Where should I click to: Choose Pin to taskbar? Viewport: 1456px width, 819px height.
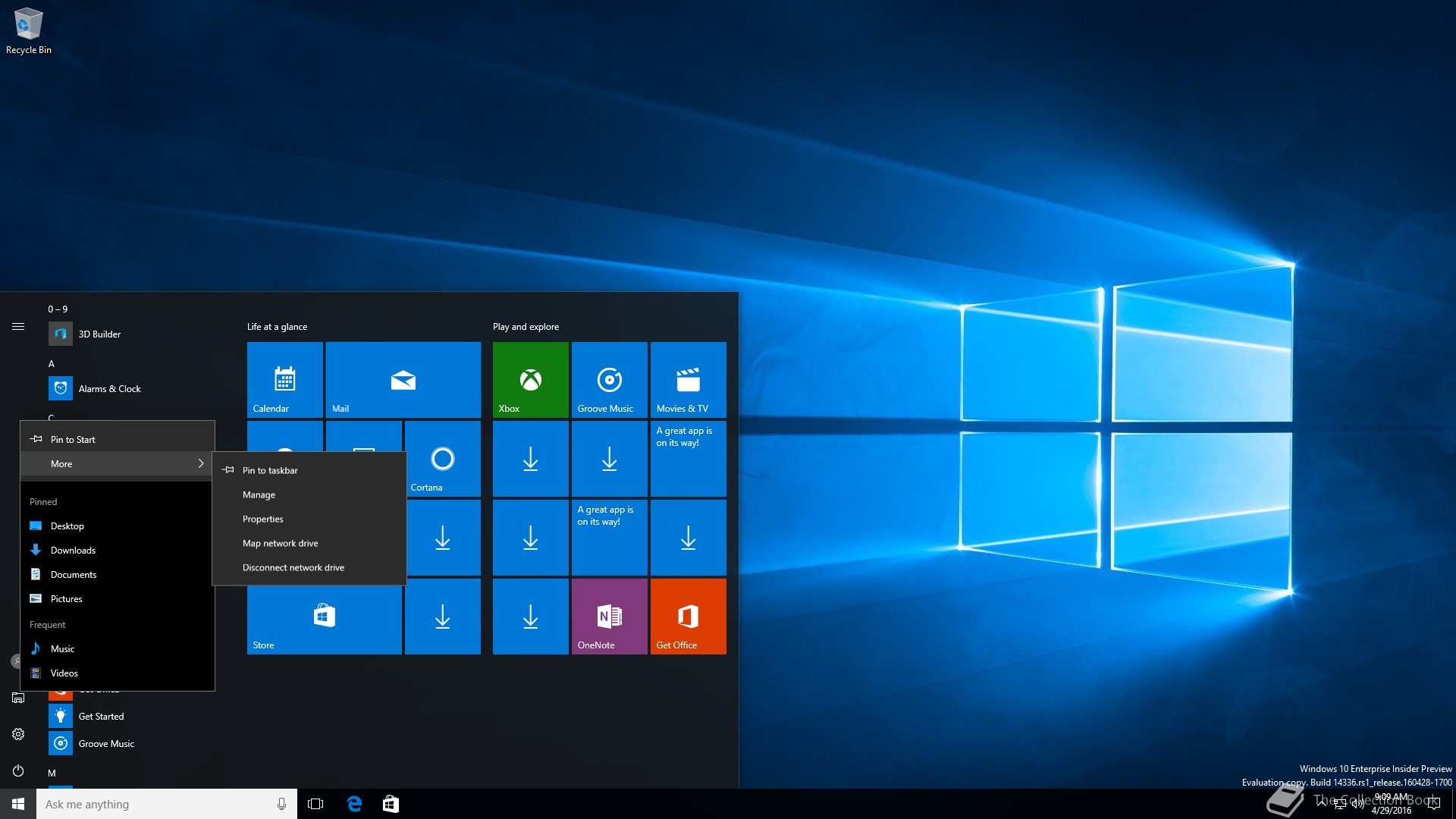(309, 470)
